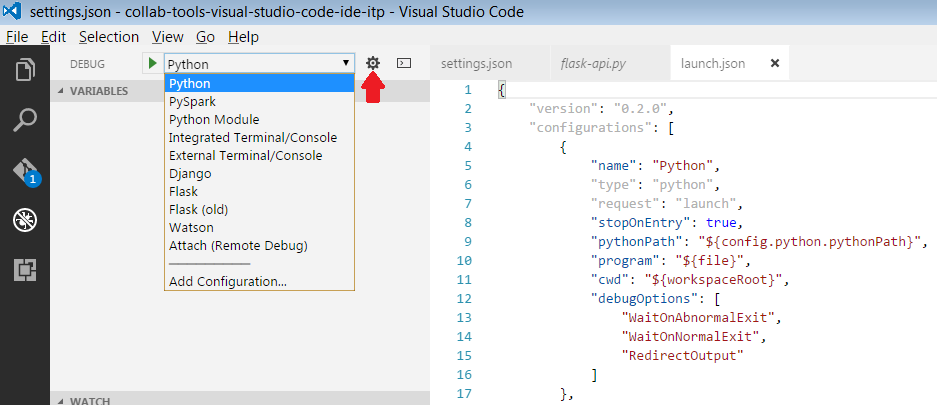Open the View menu
937x405 pixels.
(x=167, y=37)
